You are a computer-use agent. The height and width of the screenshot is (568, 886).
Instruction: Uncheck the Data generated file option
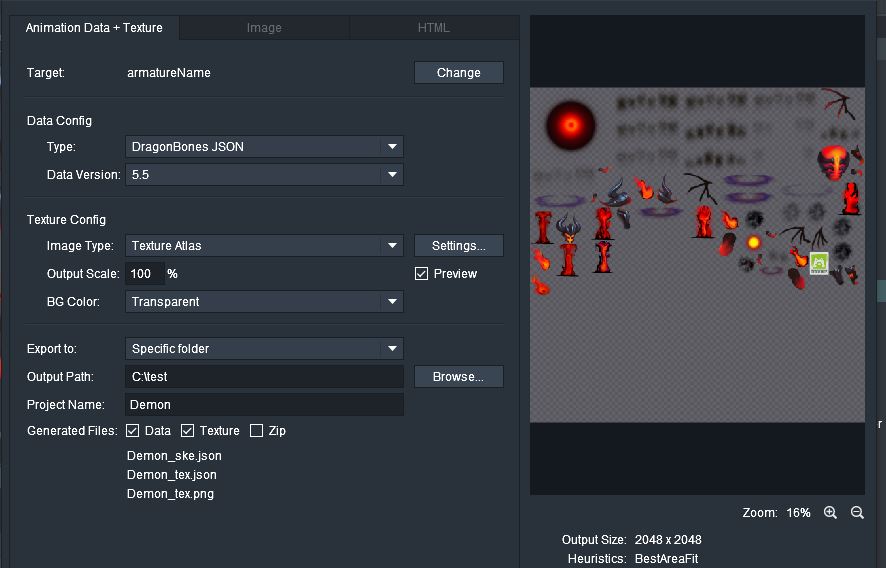coord(132,431)
